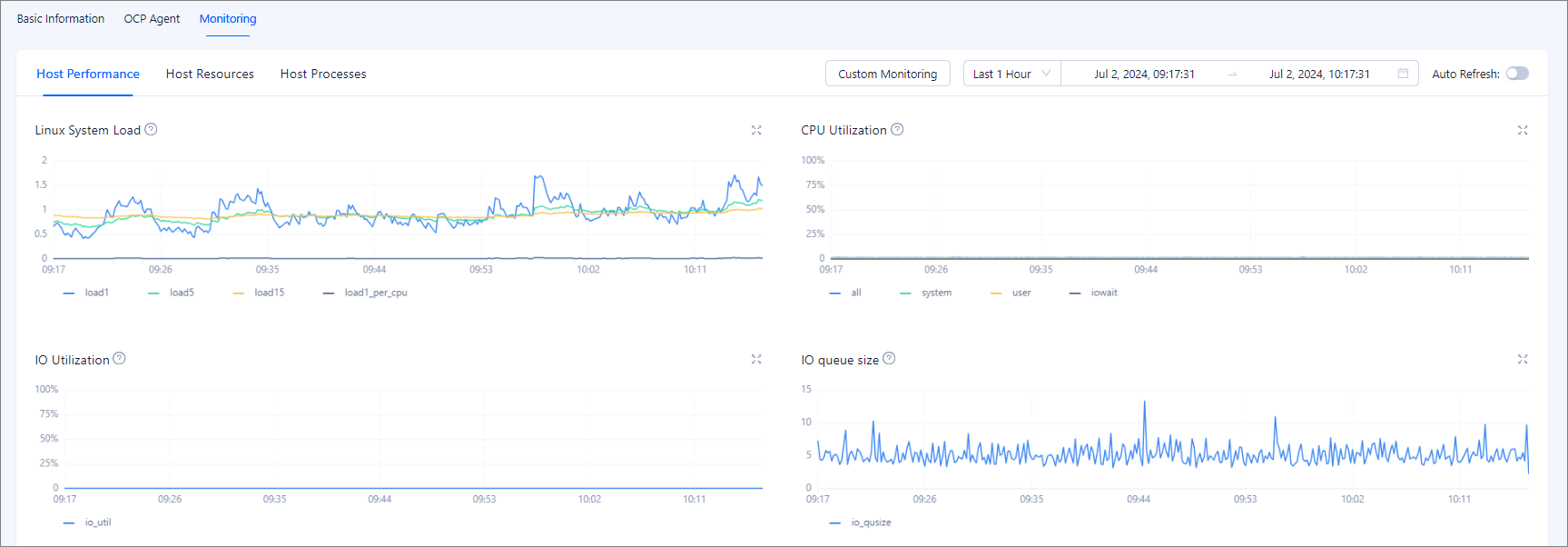Click the Custom Monitoring button

(887, 74)
